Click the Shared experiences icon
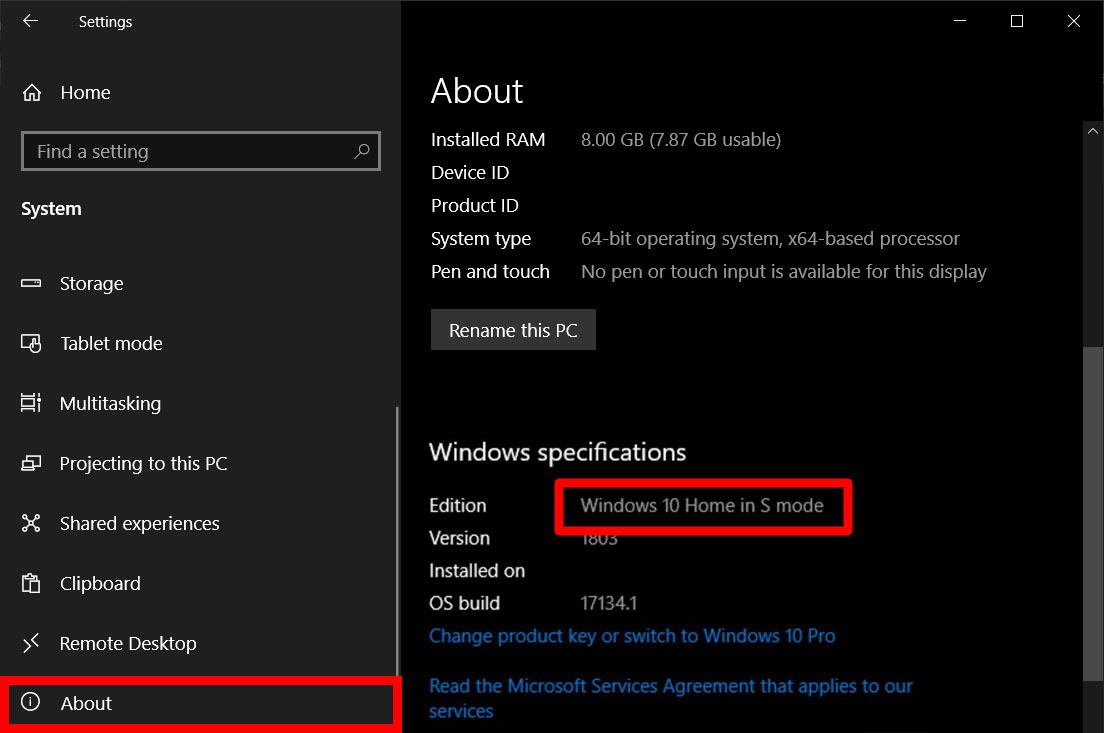Screen dimensions: 1104x733 31,524
